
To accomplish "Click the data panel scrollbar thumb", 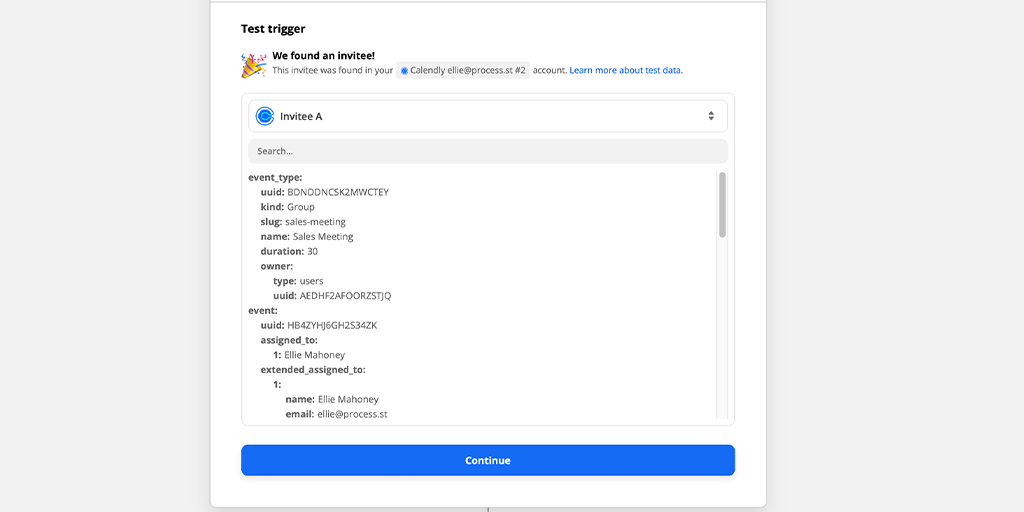I will (722, 204).
